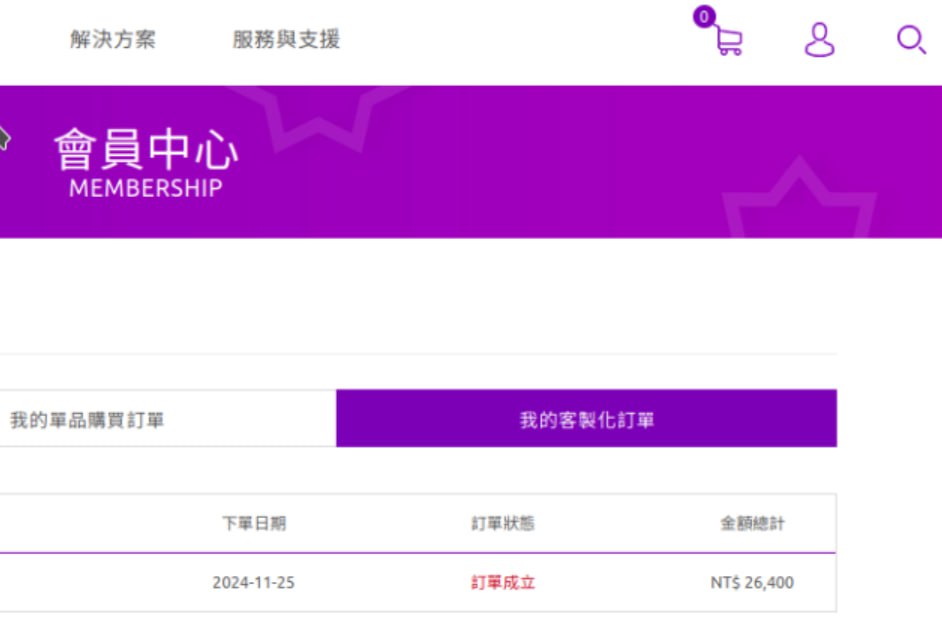
Task: Click the 會員中心 banner title
Action: (146, 150)
